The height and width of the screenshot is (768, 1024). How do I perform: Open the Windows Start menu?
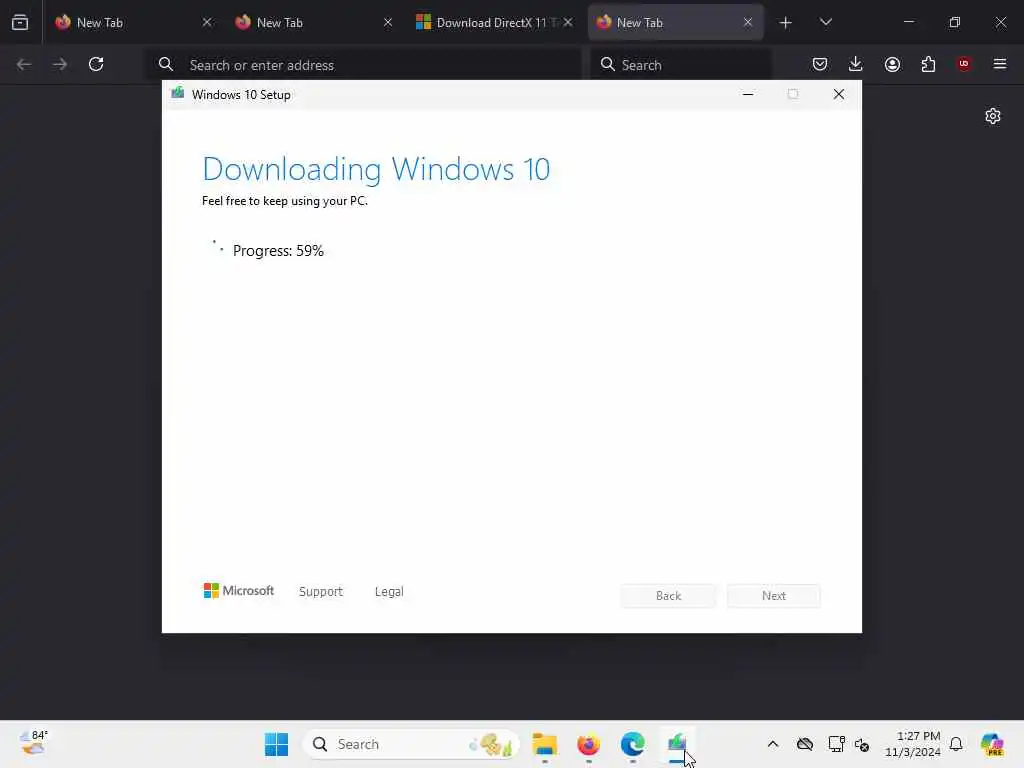point(276,744)
